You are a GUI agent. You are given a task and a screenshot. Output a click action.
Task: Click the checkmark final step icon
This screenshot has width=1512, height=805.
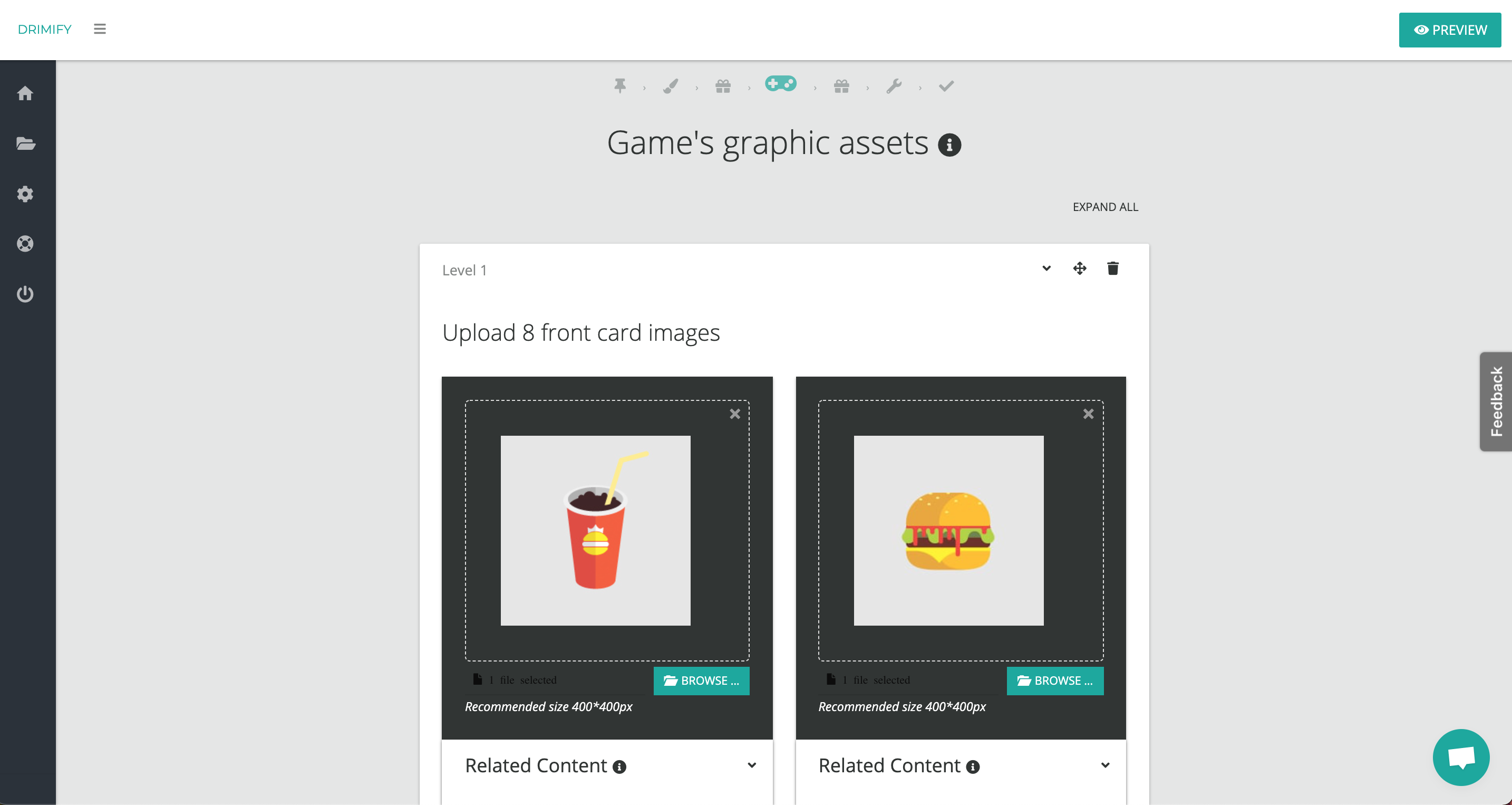click(x=946, y=87)
